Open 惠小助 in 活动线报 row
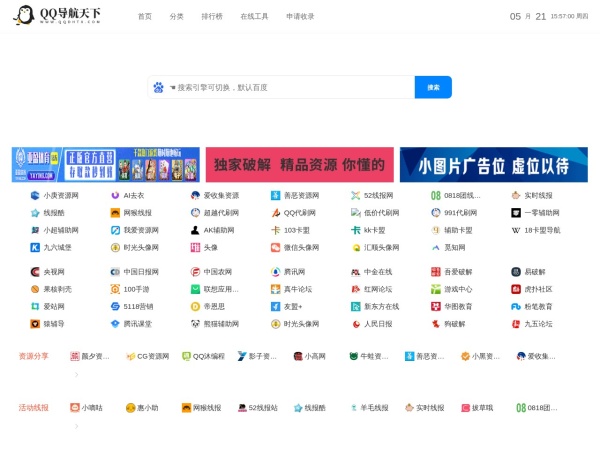The height and width of the screenshot is (450, 600). point(142,408)
